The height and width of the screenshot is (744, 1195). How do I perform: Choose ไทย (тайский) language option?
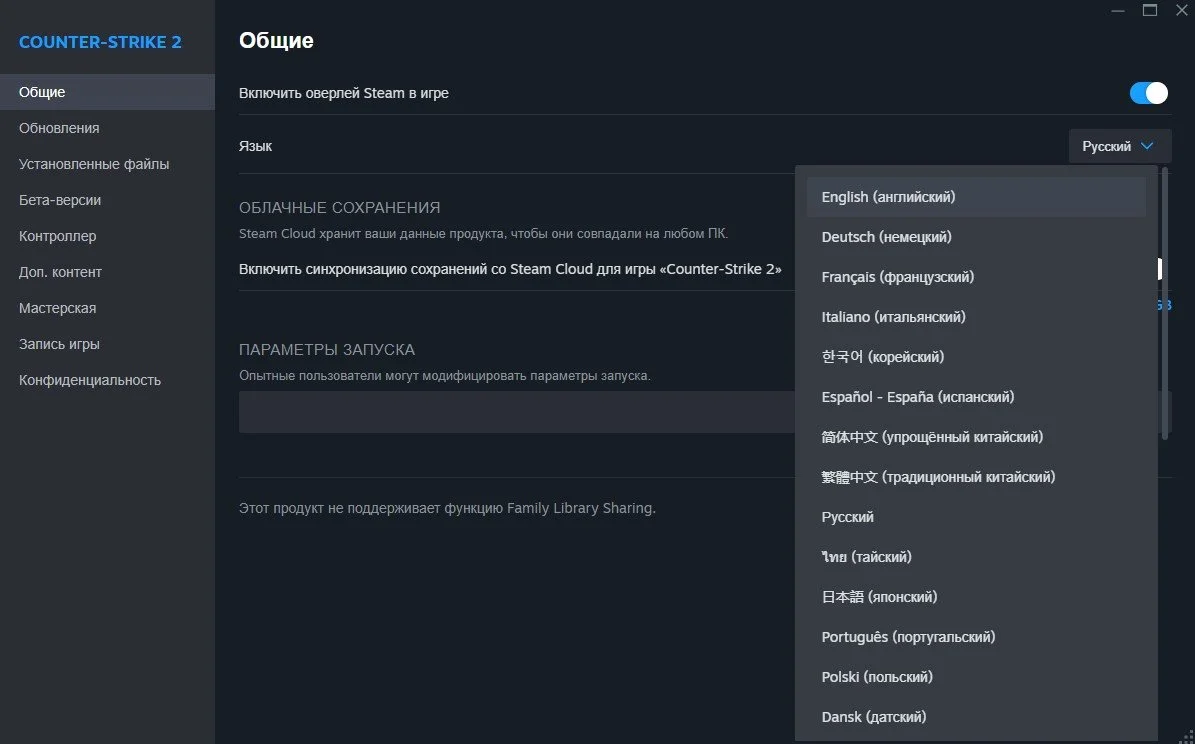click(976, 557)
